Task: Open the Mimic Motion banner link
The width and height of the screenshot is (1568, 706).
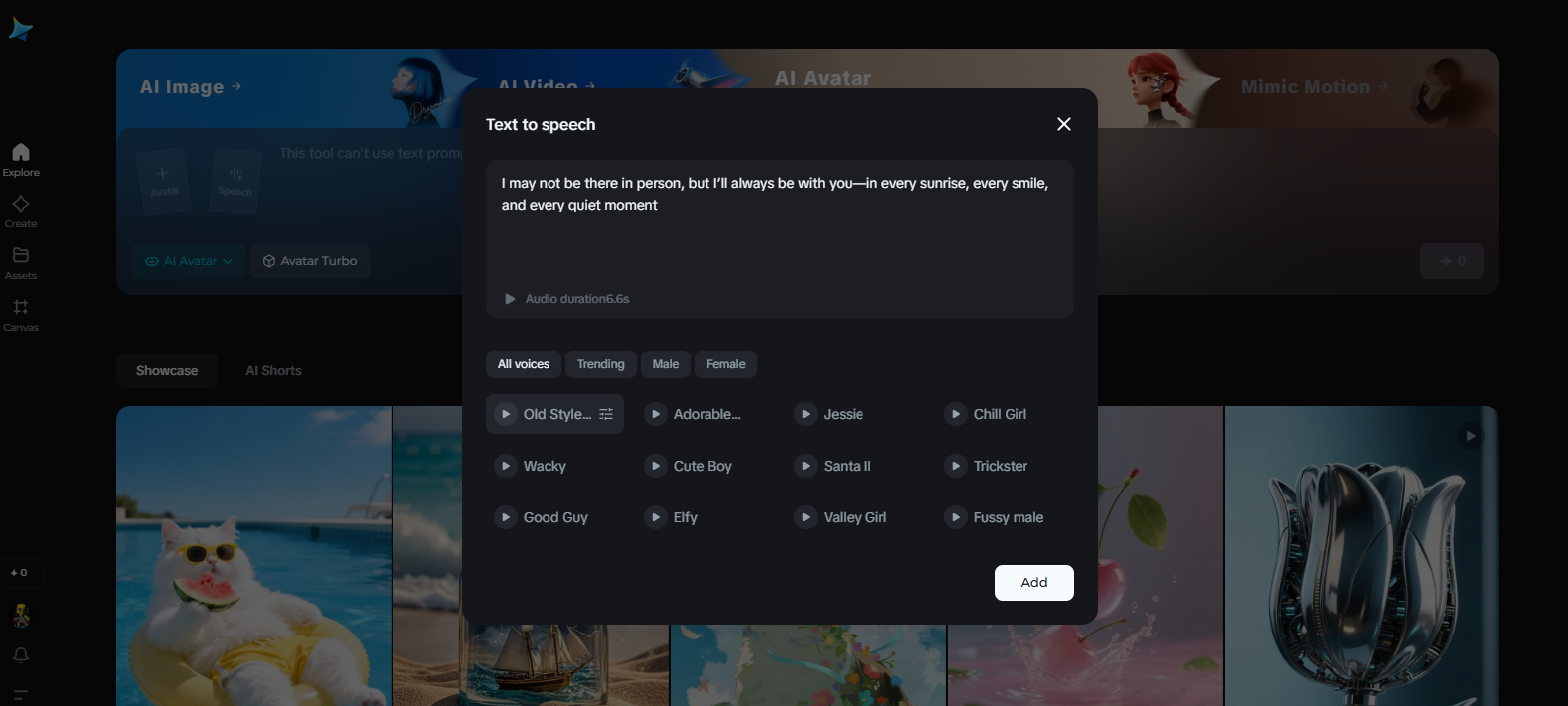Action: coord(1315,87)
